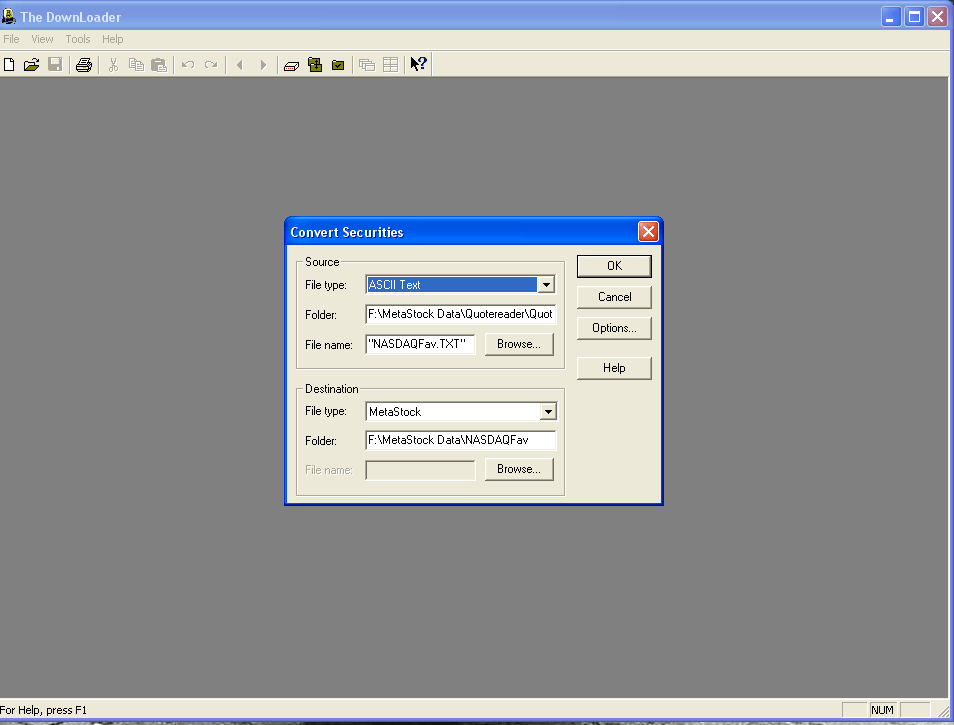
Task: Click the Print toolbar icon
Action: pyautogui.click(x=84, y=64)
